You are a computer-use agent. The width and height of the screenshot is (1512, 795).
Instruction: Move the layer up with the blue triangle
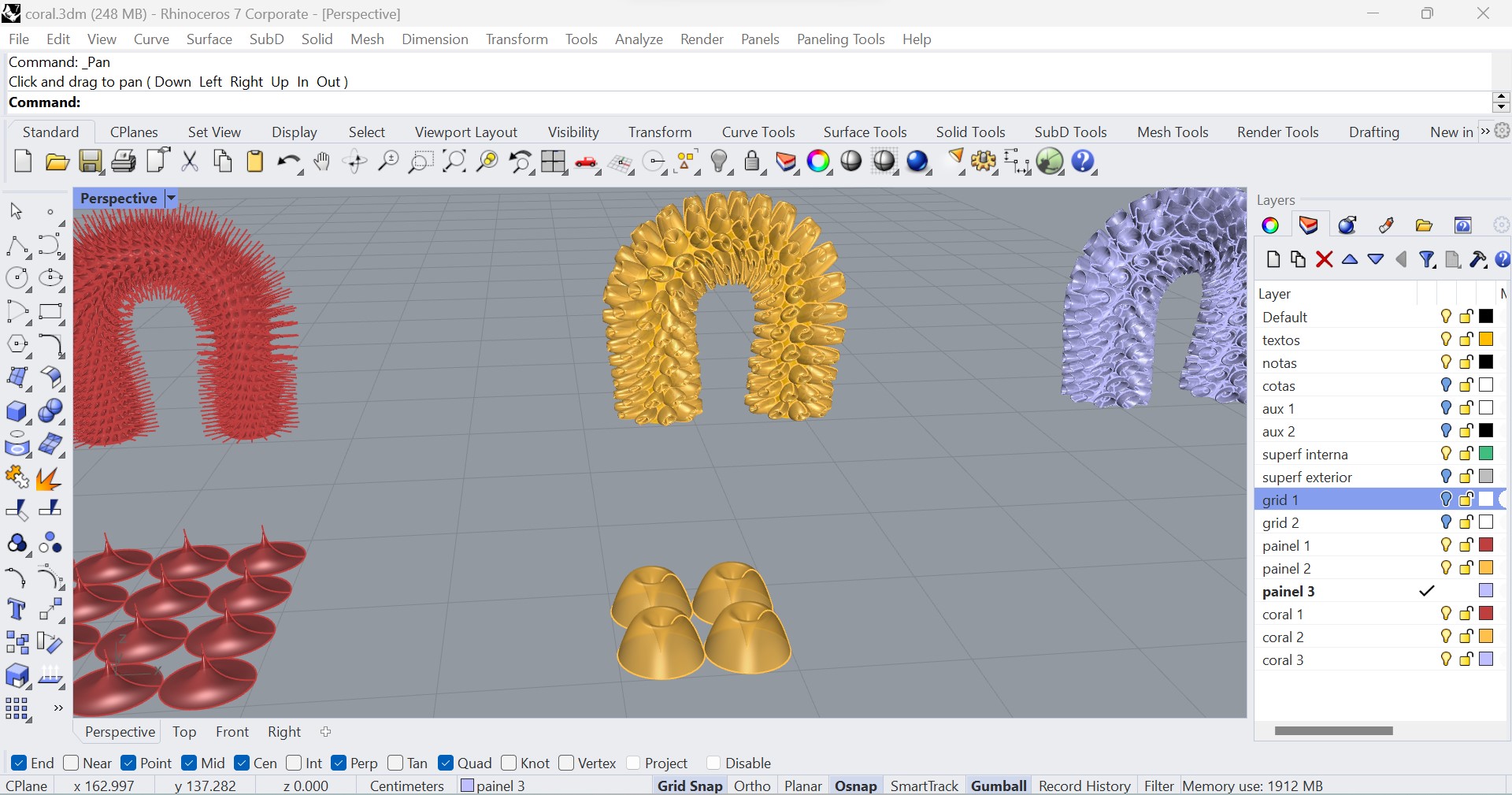coord(1350,259)
